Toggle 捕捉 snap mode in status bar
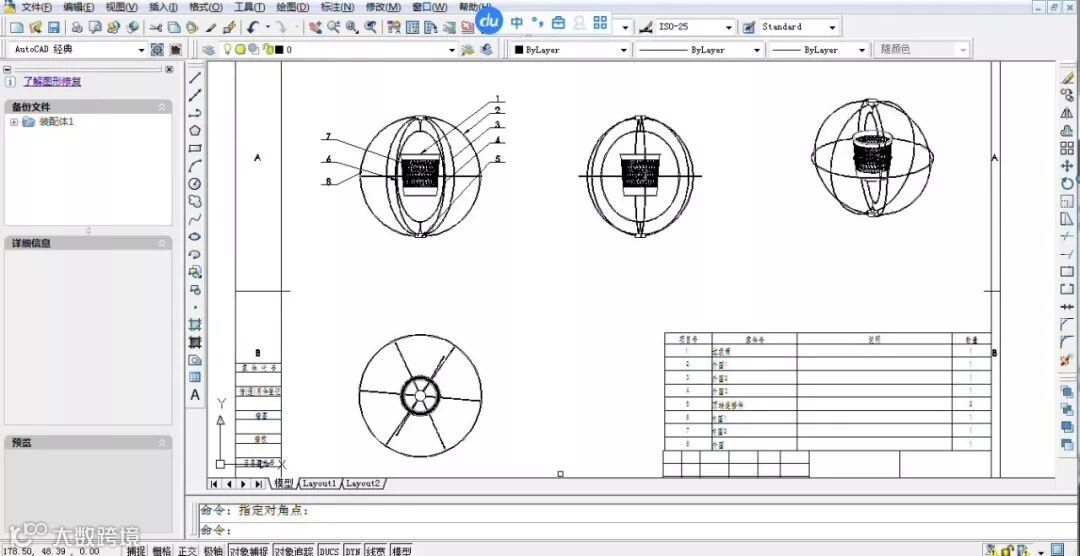This screenshot has height=556, width=1080. [x=136, y=550]
